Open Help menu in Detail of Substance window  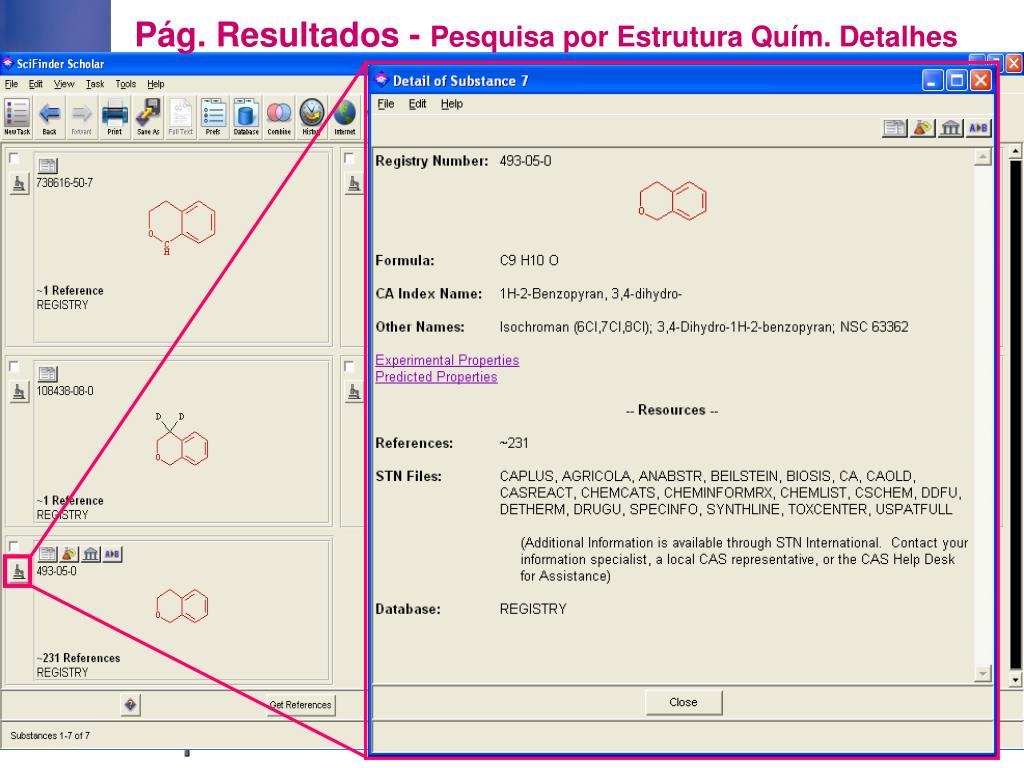[451, 104]
